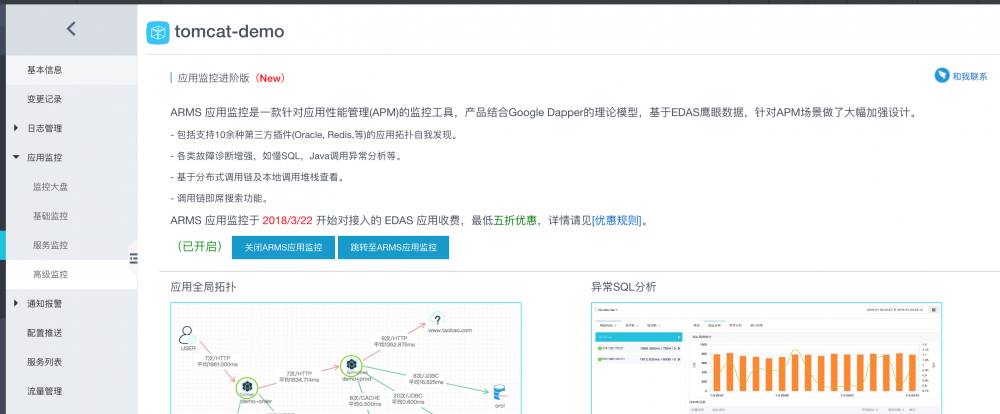
Task: Collapse the 应用监控 menu arrow
Action: pyautogui.click(x=16, y=158)
